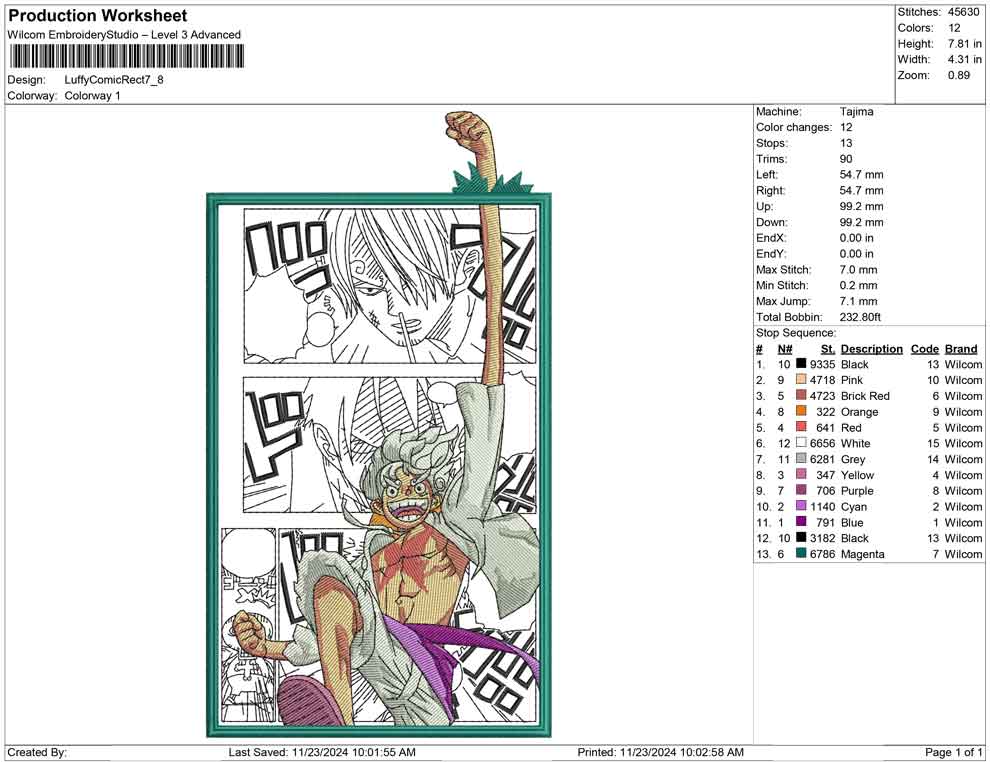
Task: Click the Trims value 90
Action: 846,159
